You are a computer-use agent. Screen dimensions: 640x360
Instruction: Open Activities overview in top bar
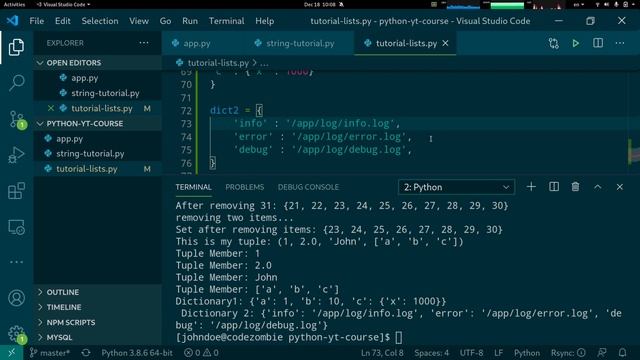(14, 4)
